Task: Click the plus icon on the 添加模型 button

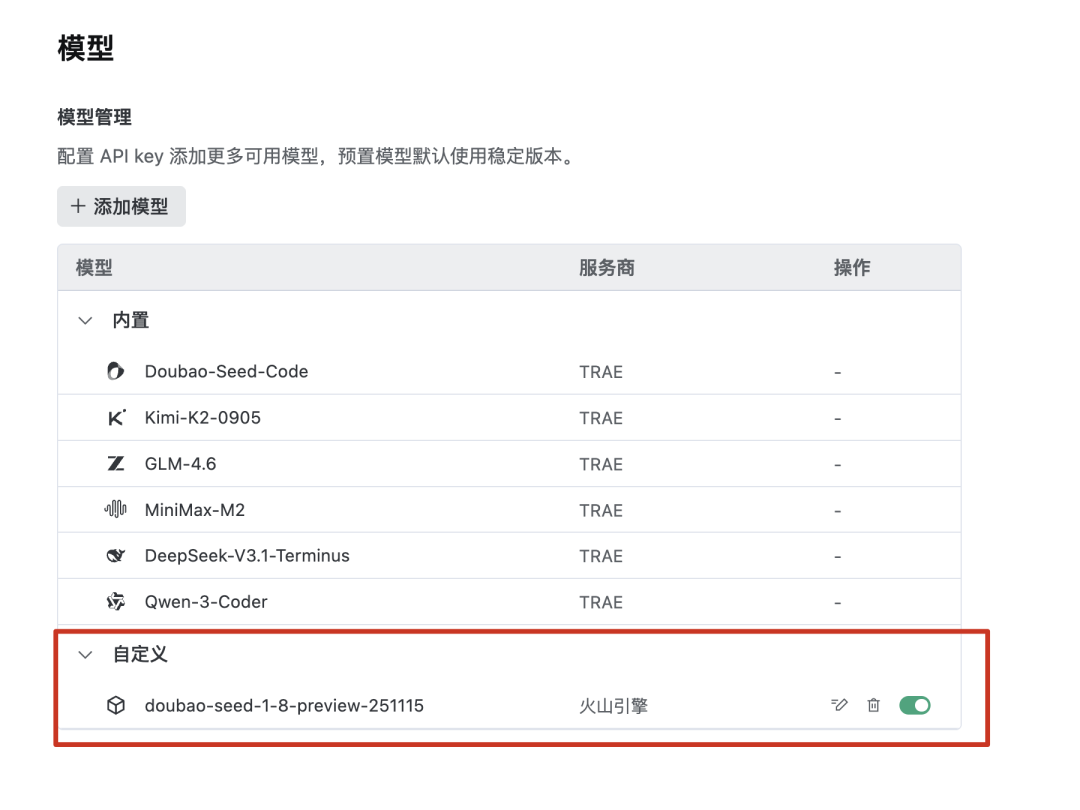Action: (x=77, y=206)
